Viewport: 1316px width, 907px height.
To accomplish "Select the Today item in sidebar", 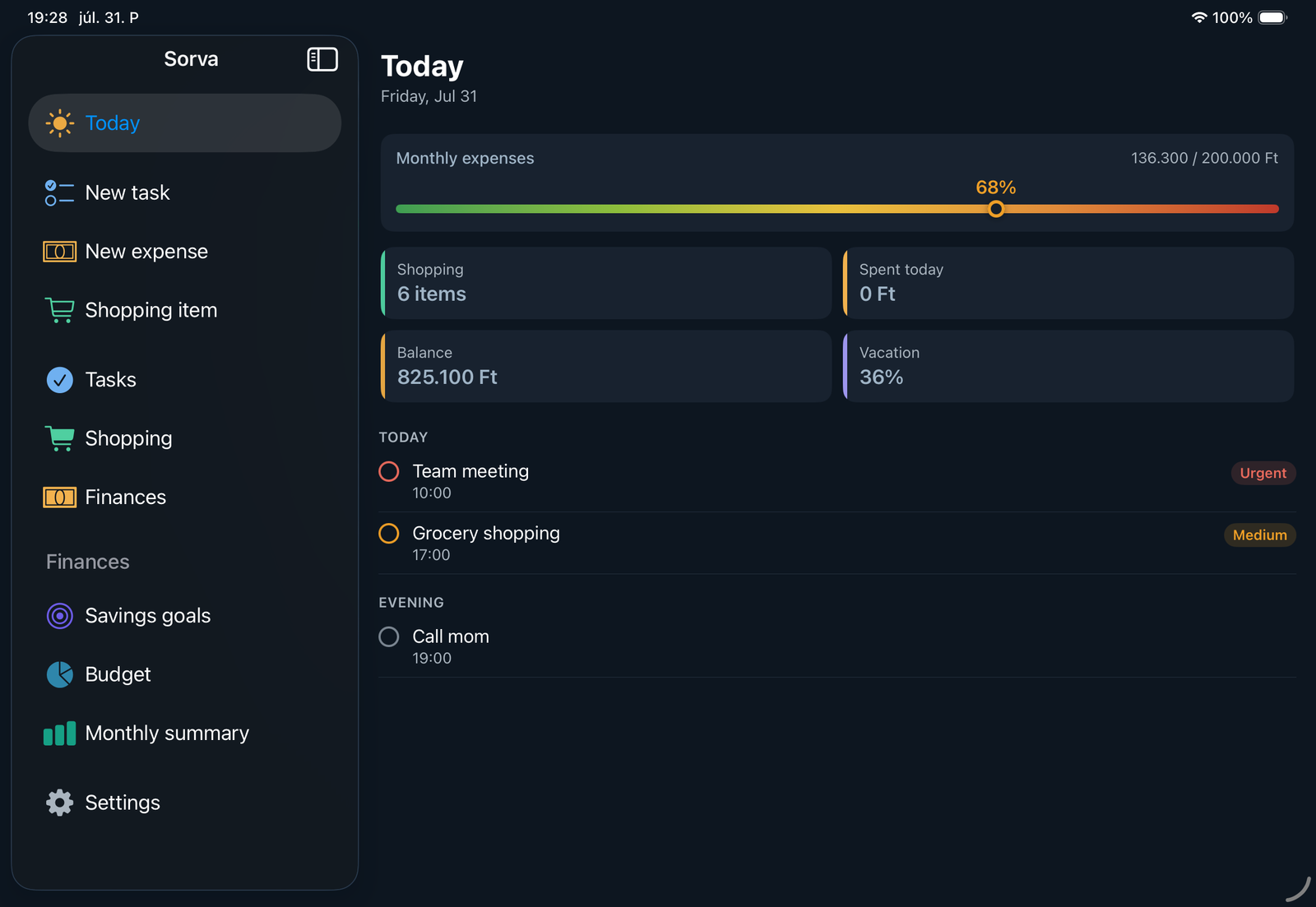I will [x=185, y=123].
